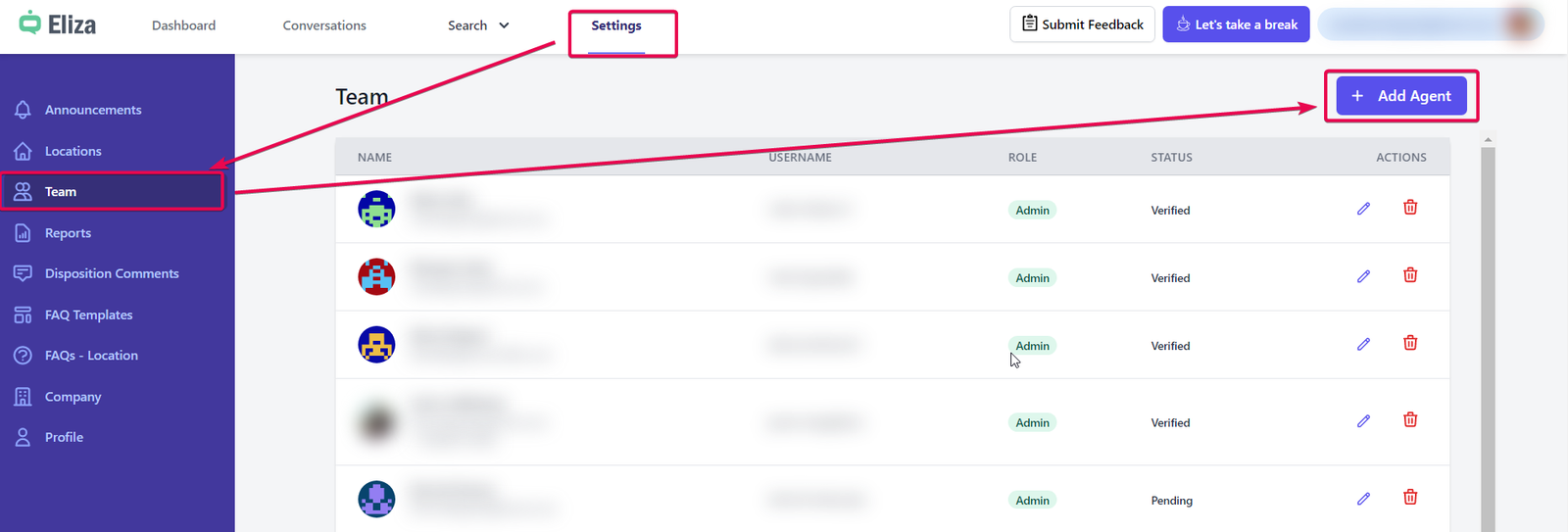The height and width of the screenshot is (532, 1568).
Task: Click trash icon in second agent row
Action: point(1410,275)
